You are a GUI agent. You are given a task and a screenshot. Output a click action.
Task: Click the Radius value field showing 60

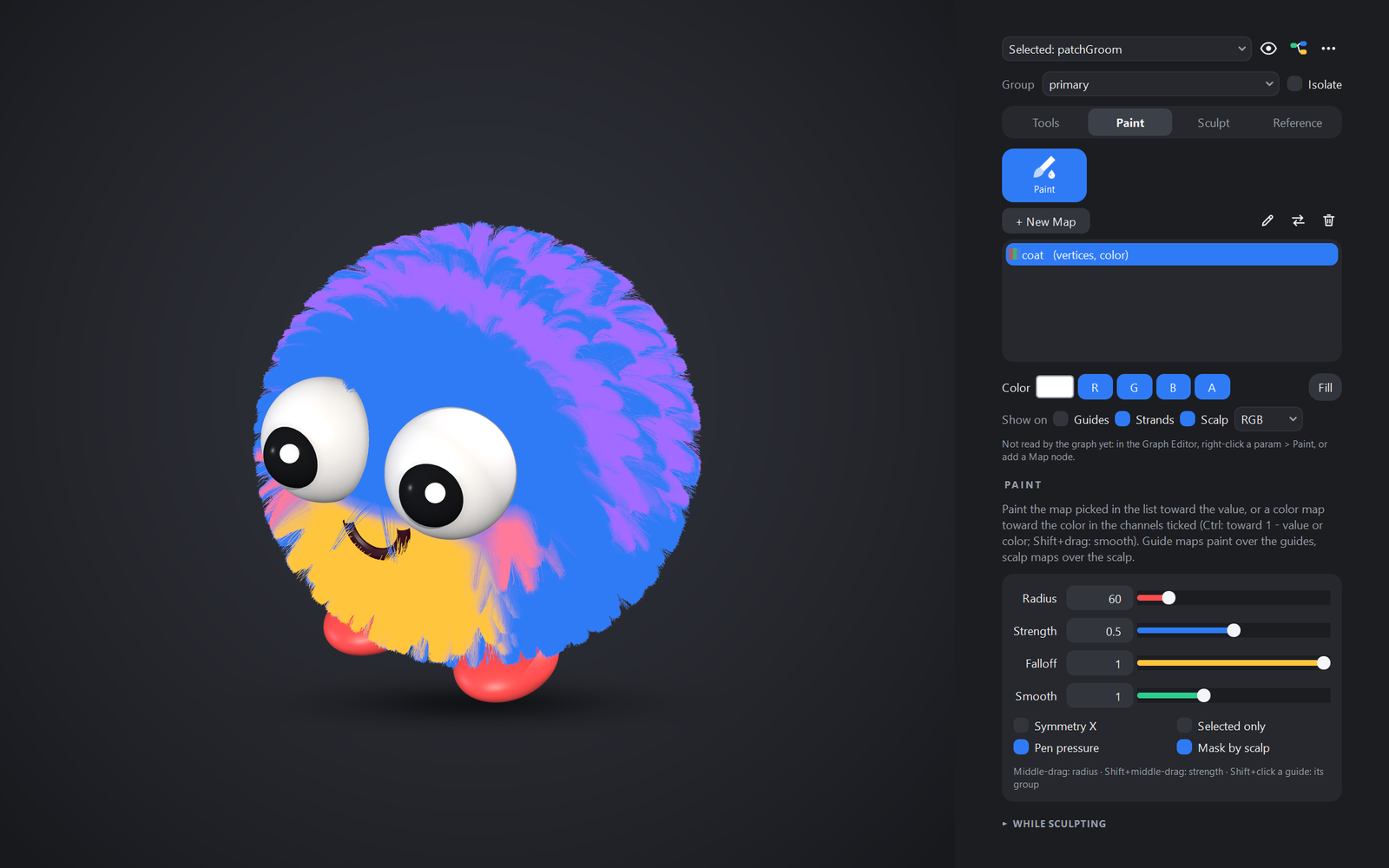pyautogui.click(x=1099, y=598)
